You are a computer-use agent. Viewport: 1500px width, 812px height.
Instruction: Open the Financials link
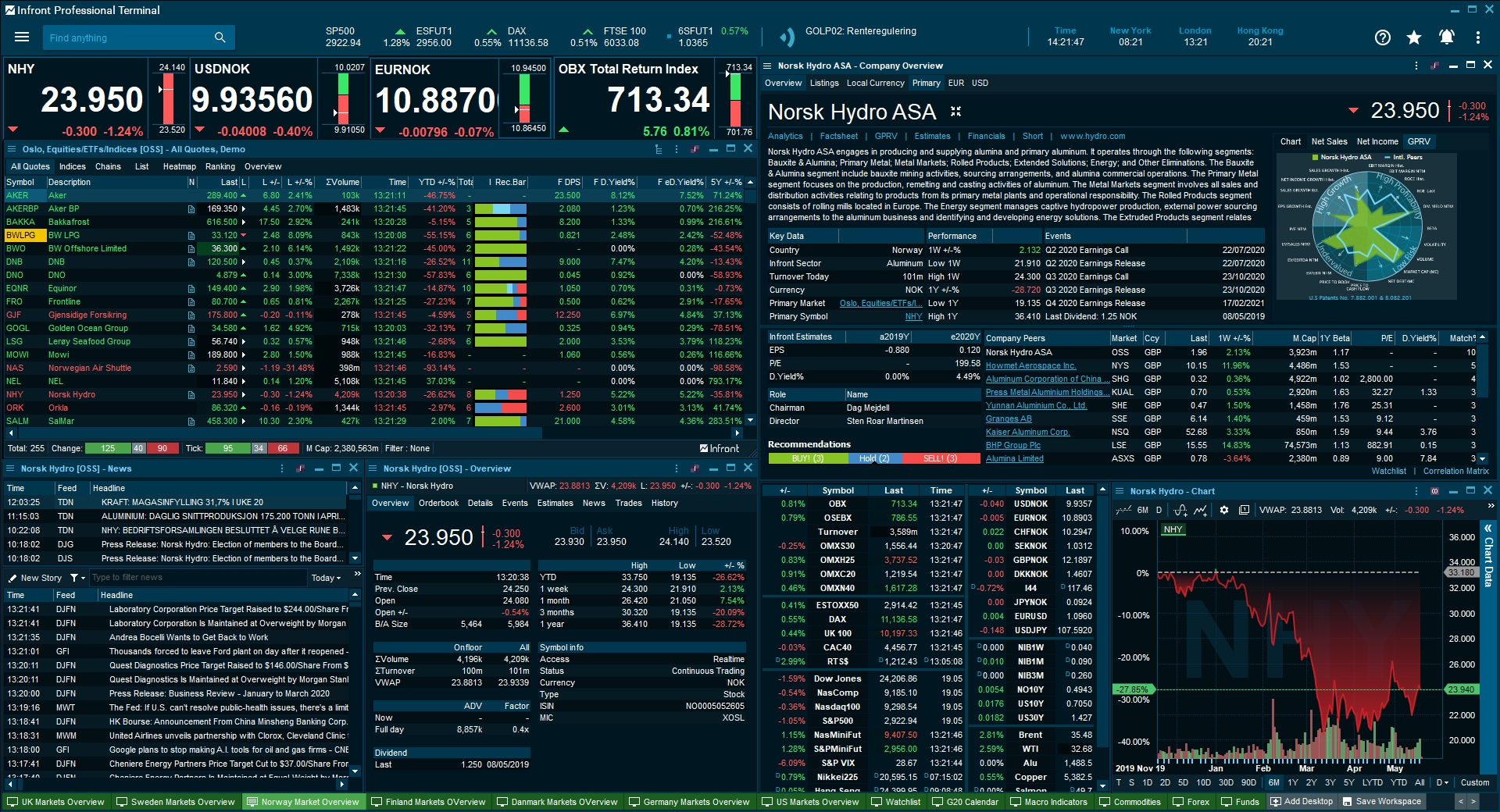click(x=986, y=136)
